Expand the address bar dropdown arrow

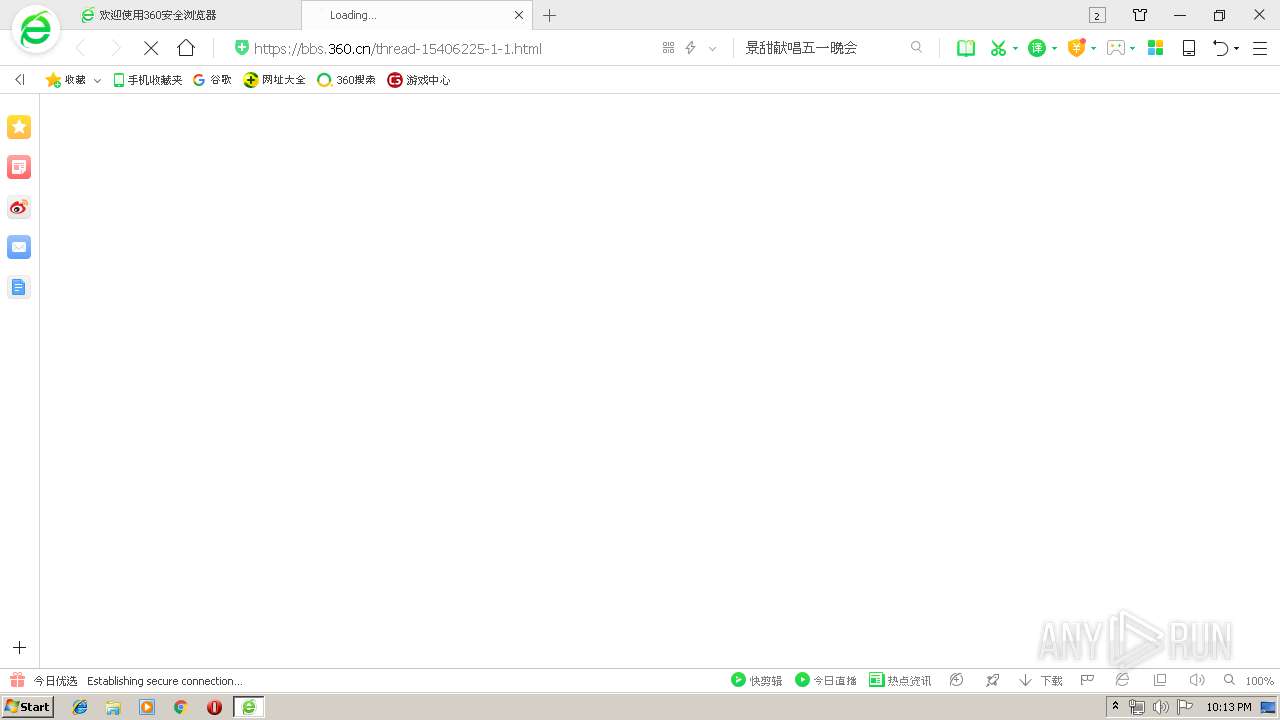(712, 48)
